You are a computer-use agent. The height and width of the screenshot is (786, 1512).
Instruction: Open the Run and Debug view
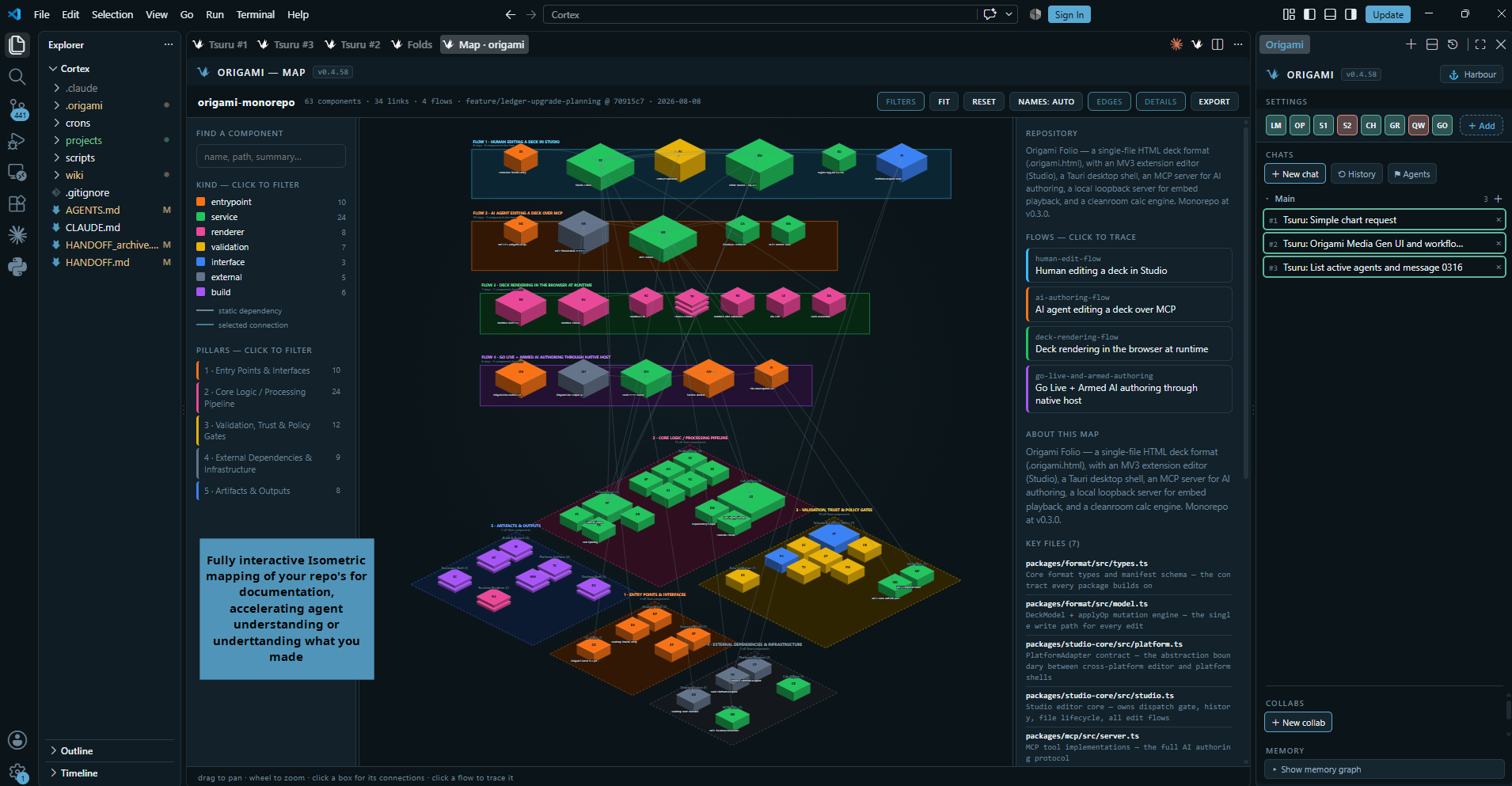(17, 142)
